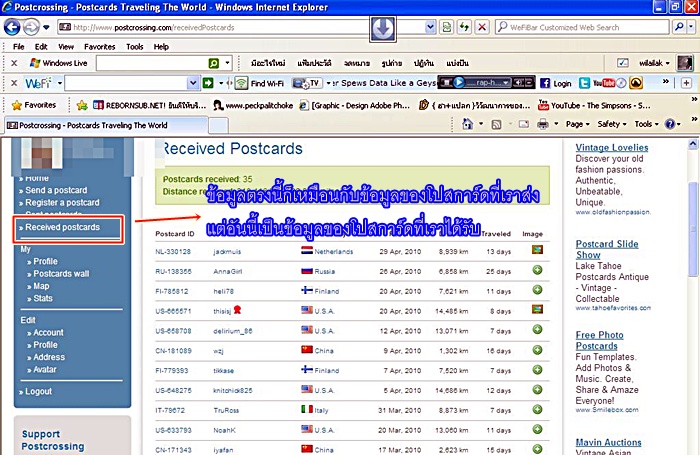Click the TV toolbar icon
700x455 pixels.
click(307, 83)
